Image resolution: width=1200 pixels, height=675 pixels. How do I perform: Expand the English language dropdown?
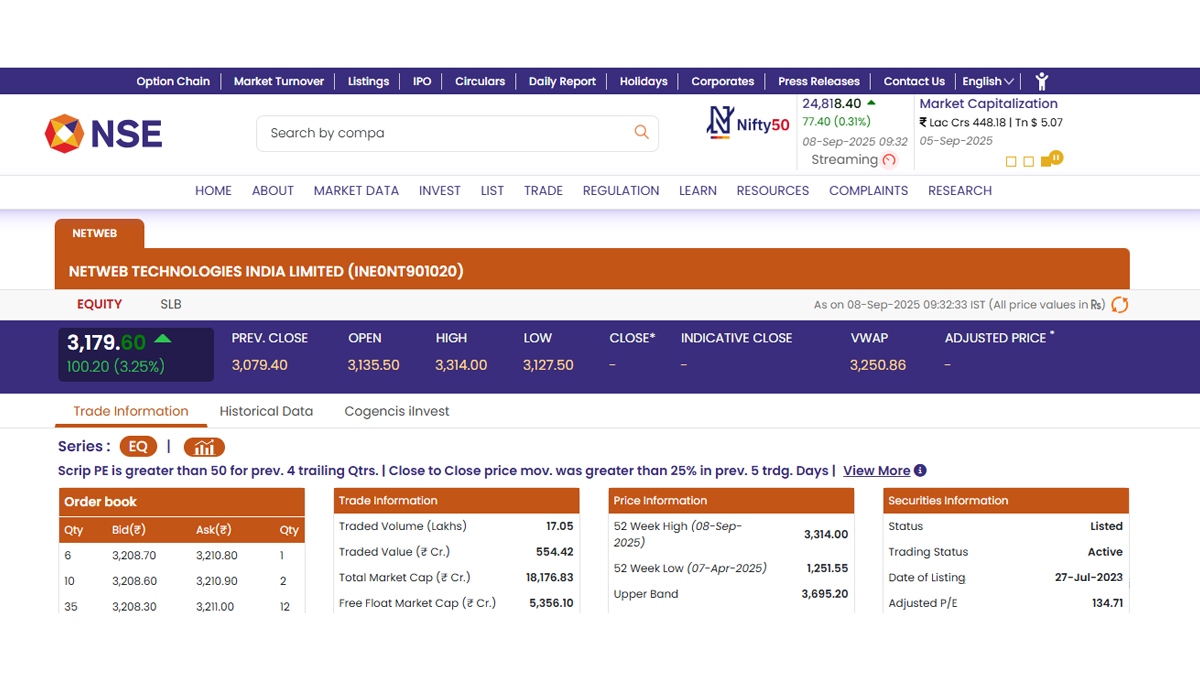[987, 81]
